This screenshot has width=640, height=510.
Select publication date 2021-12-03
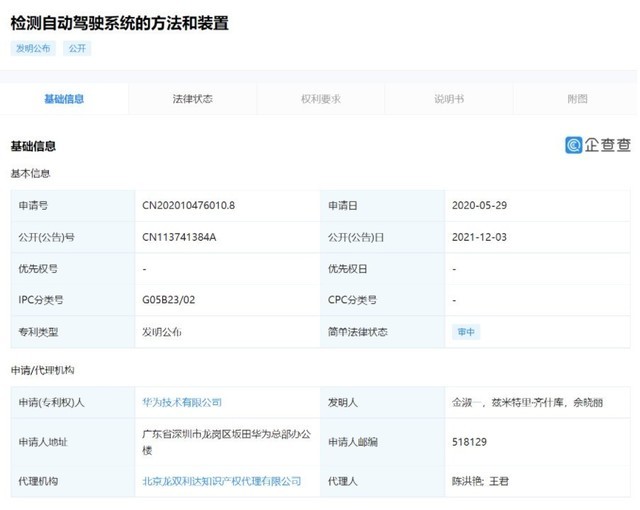click(479, 237)
